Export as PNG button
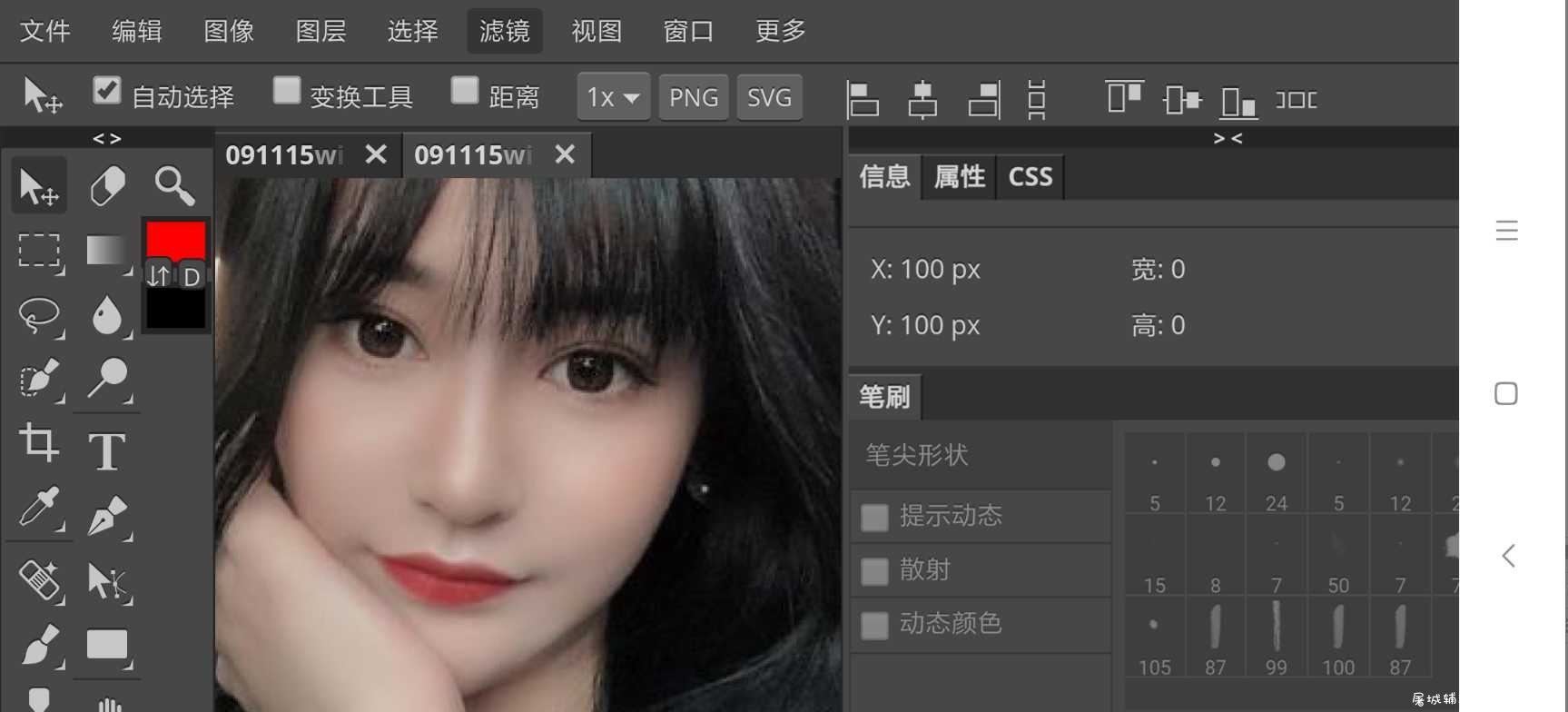 tap(694, 97)
